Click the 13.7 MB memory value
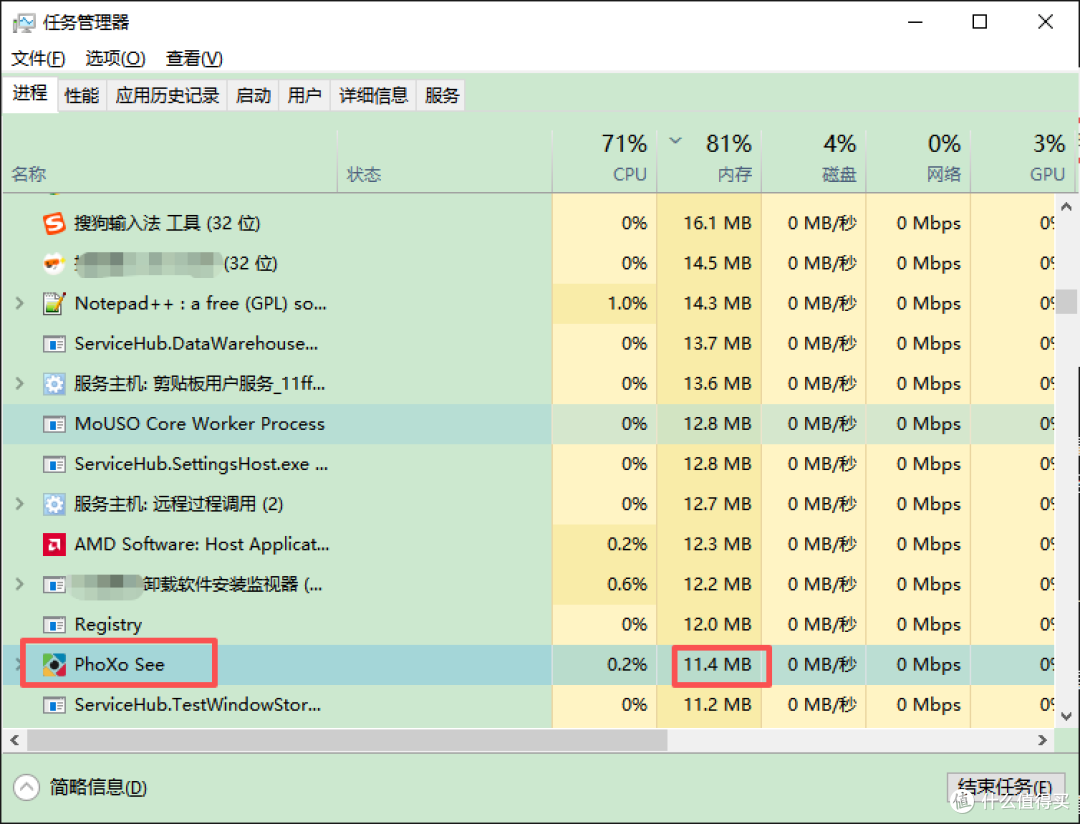Viewport: 1080px width, 824px height. 717,344
